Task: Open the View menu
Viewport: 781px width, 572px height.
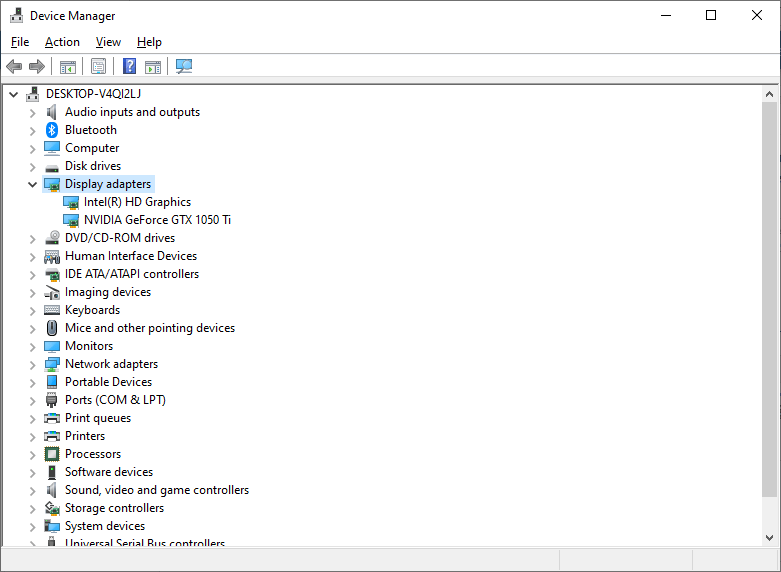Action: pos(108,42)
